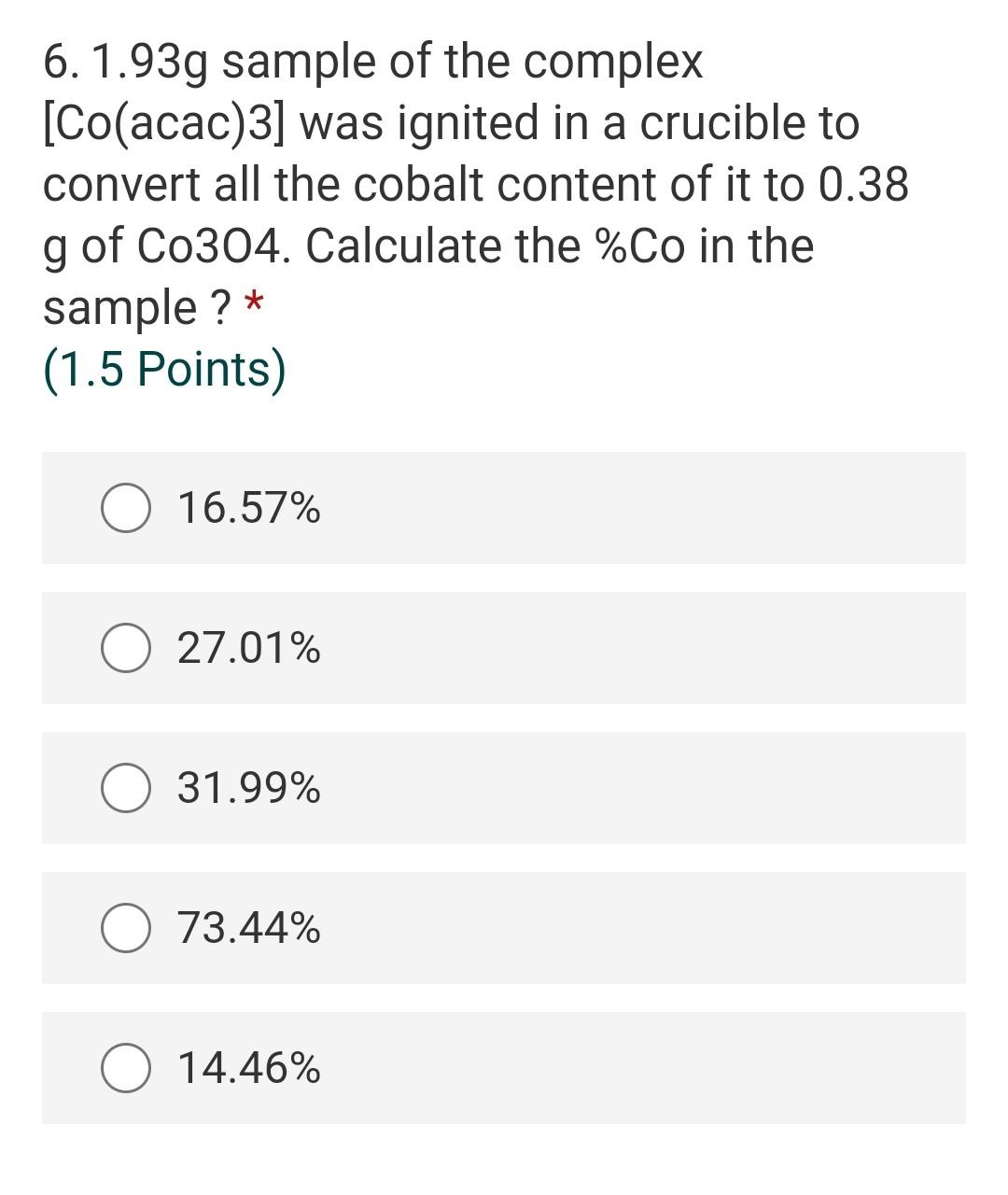Click the 73.44% answer row
This screenshot has width=1008, height=1195.
pyautogui.click(x=504, y=927)
